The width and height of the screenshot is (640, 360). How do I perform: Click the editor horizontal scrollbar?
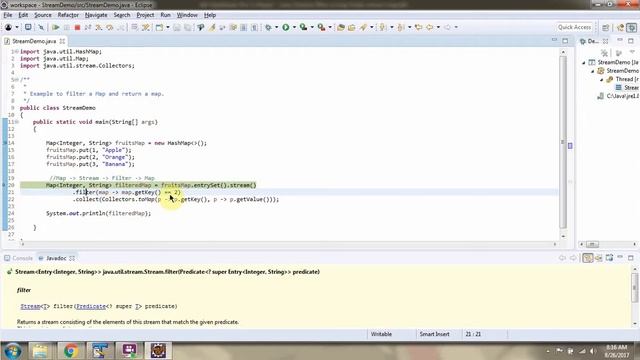(x=289, y=244)
